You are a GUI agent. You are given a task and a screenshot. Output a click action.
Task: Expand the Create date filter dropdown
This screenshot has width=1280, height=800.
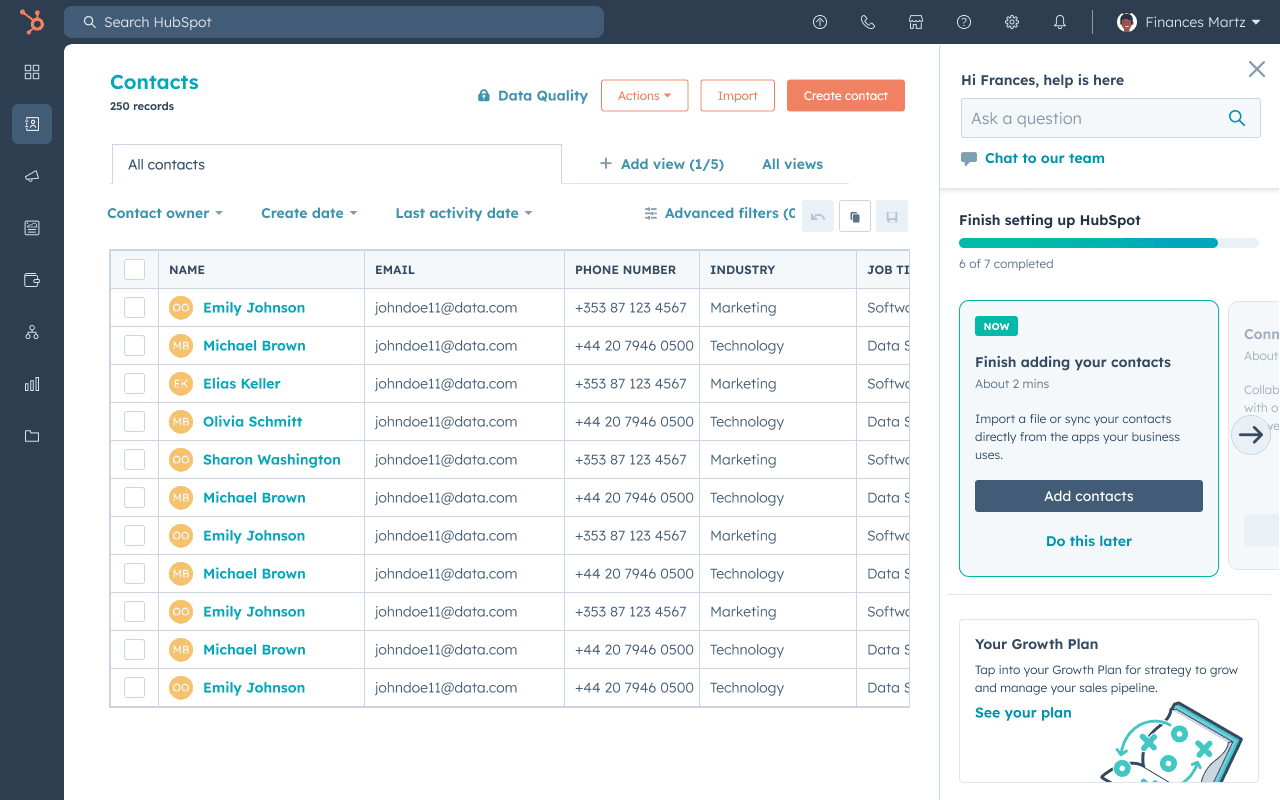[309, 213]
